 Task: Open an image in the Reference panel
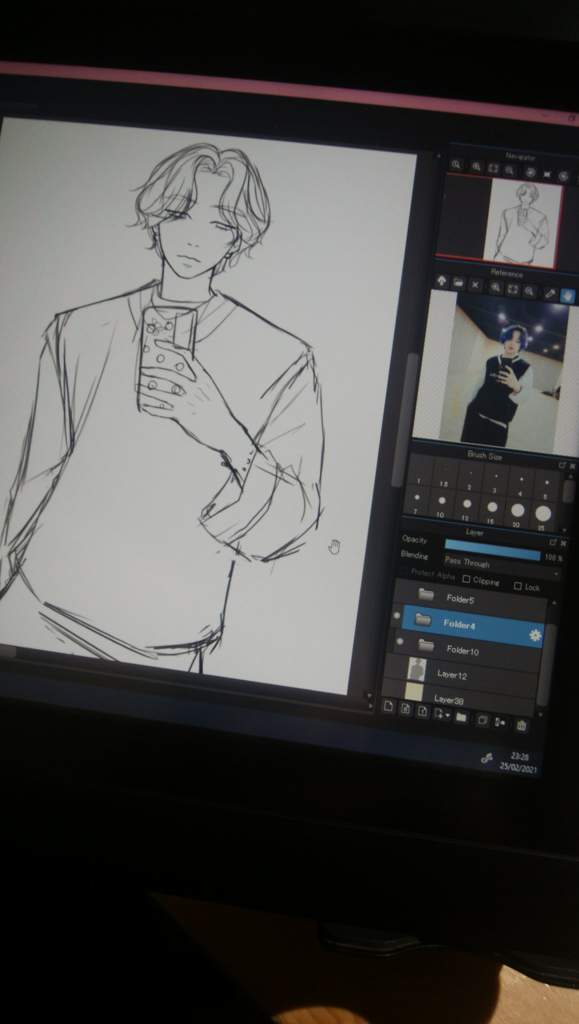pos(458,283)
